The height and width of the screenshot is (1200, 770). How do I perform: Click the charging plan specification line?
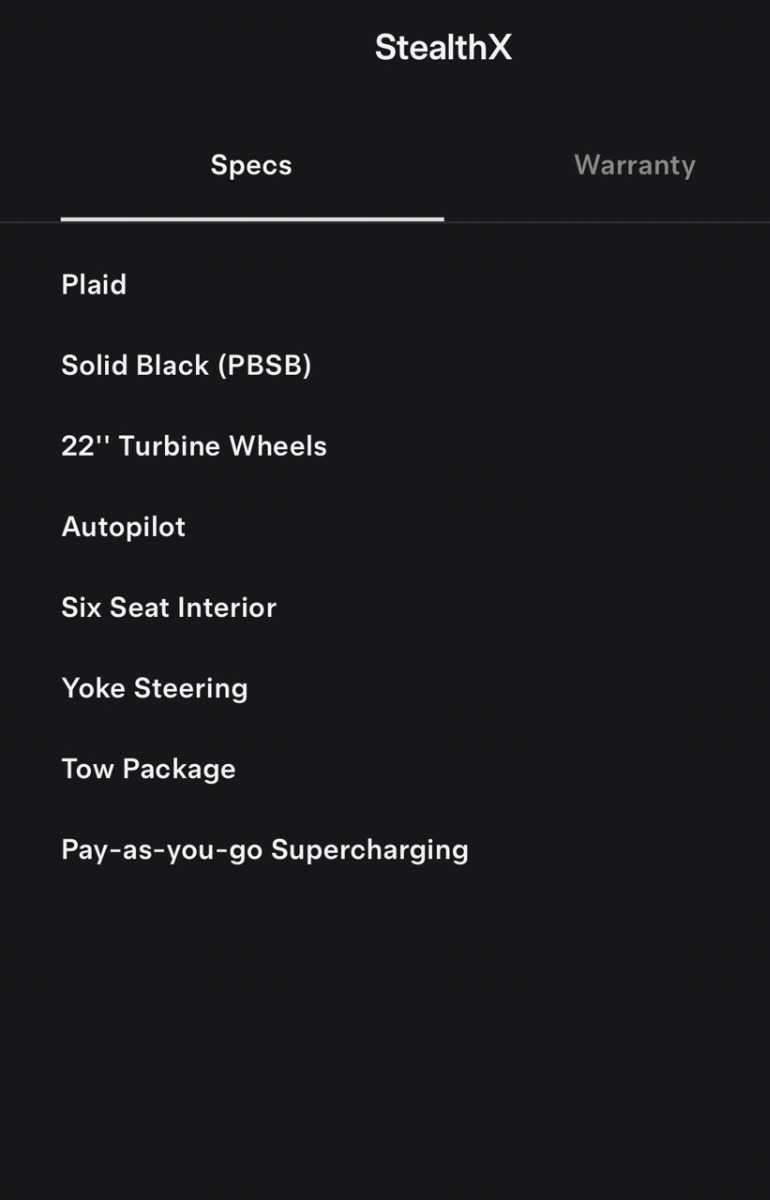pyautogui.click(x=265, y=850)
